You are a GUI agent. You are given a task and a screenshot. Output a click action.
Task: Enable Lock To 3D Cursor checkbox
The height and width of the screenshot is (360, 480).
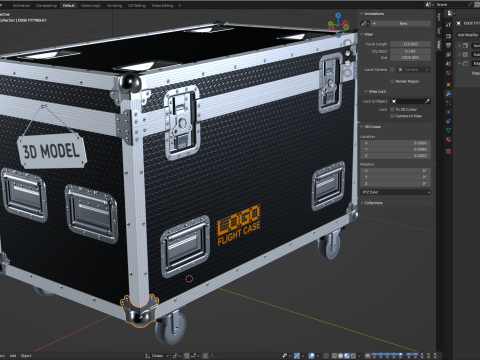click(392, 109)
